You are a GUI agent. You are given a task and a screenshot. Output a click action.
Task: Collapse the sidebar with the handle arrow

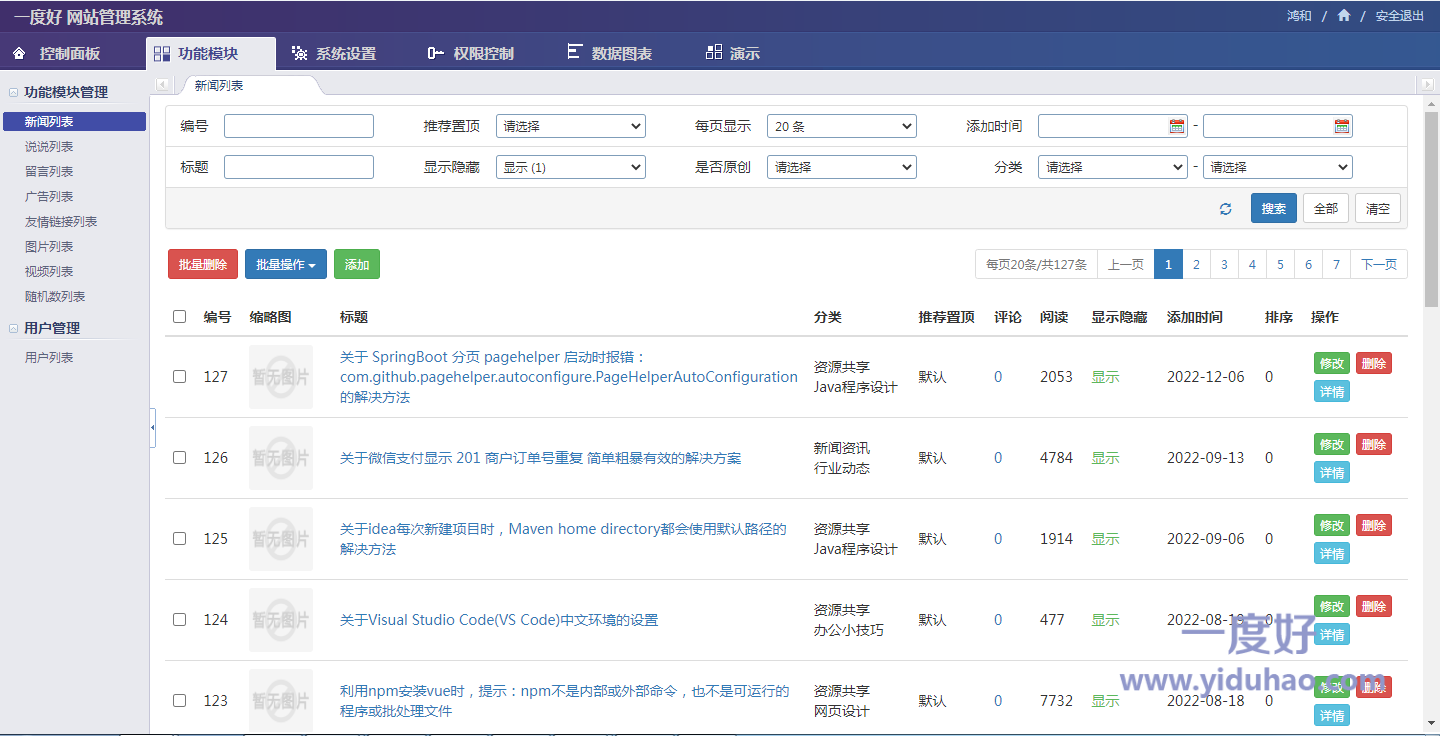tap(153, 428)
